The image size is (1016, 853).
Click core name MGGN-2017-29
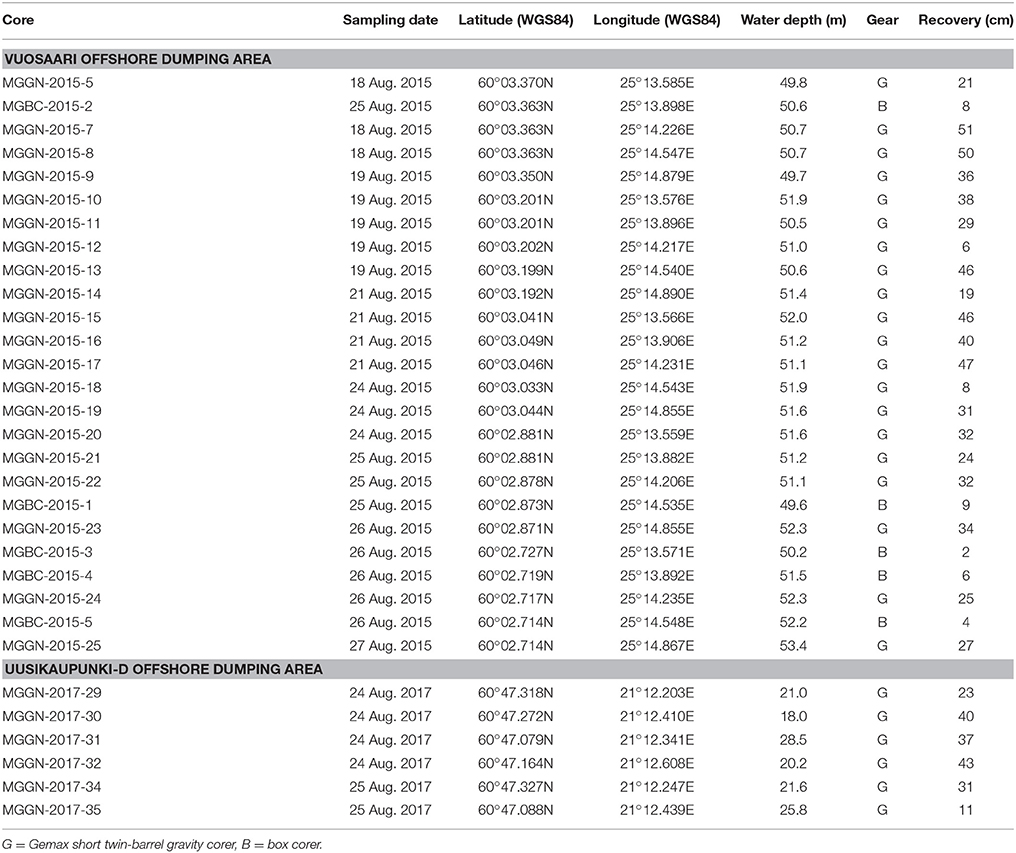[x=52, y=693]
